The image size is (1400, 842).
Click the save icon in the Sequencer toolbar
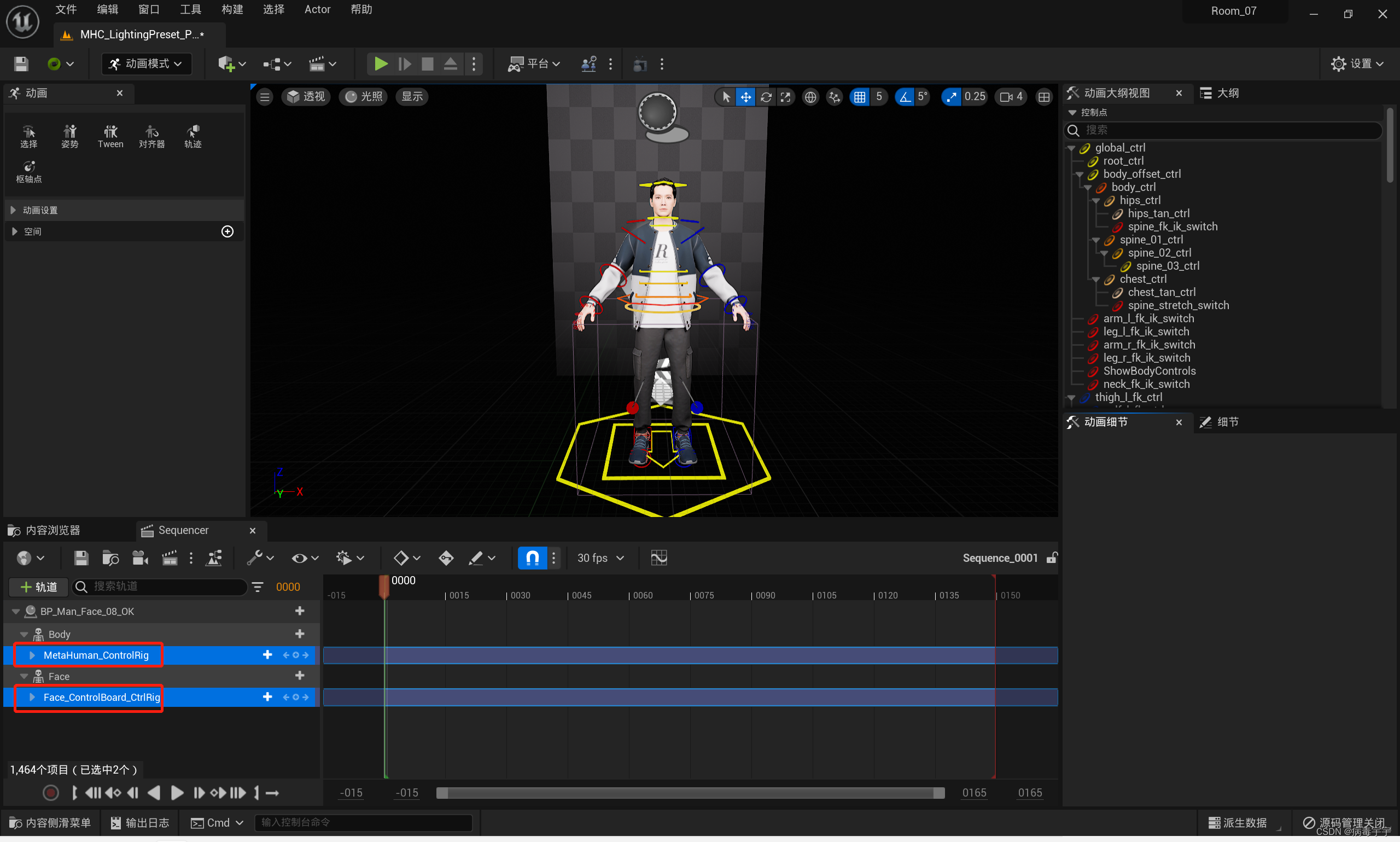(x=80, y=558)
